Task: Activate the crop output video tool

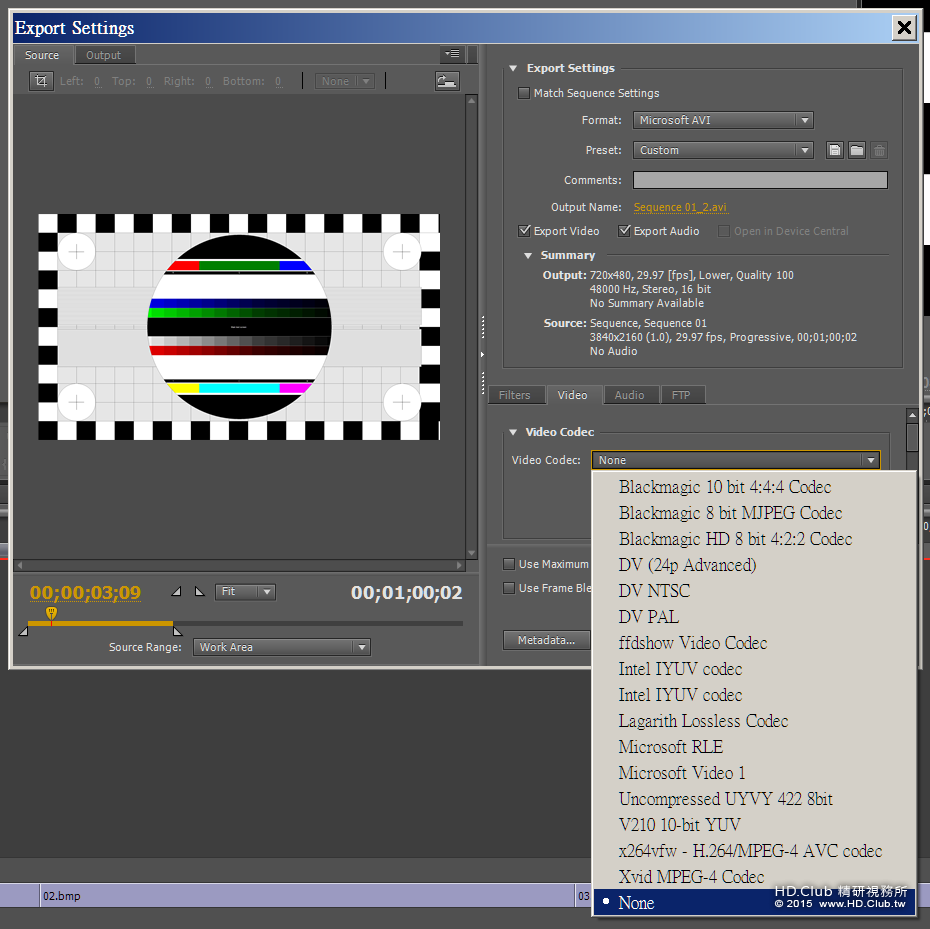Action: (41, 81)
